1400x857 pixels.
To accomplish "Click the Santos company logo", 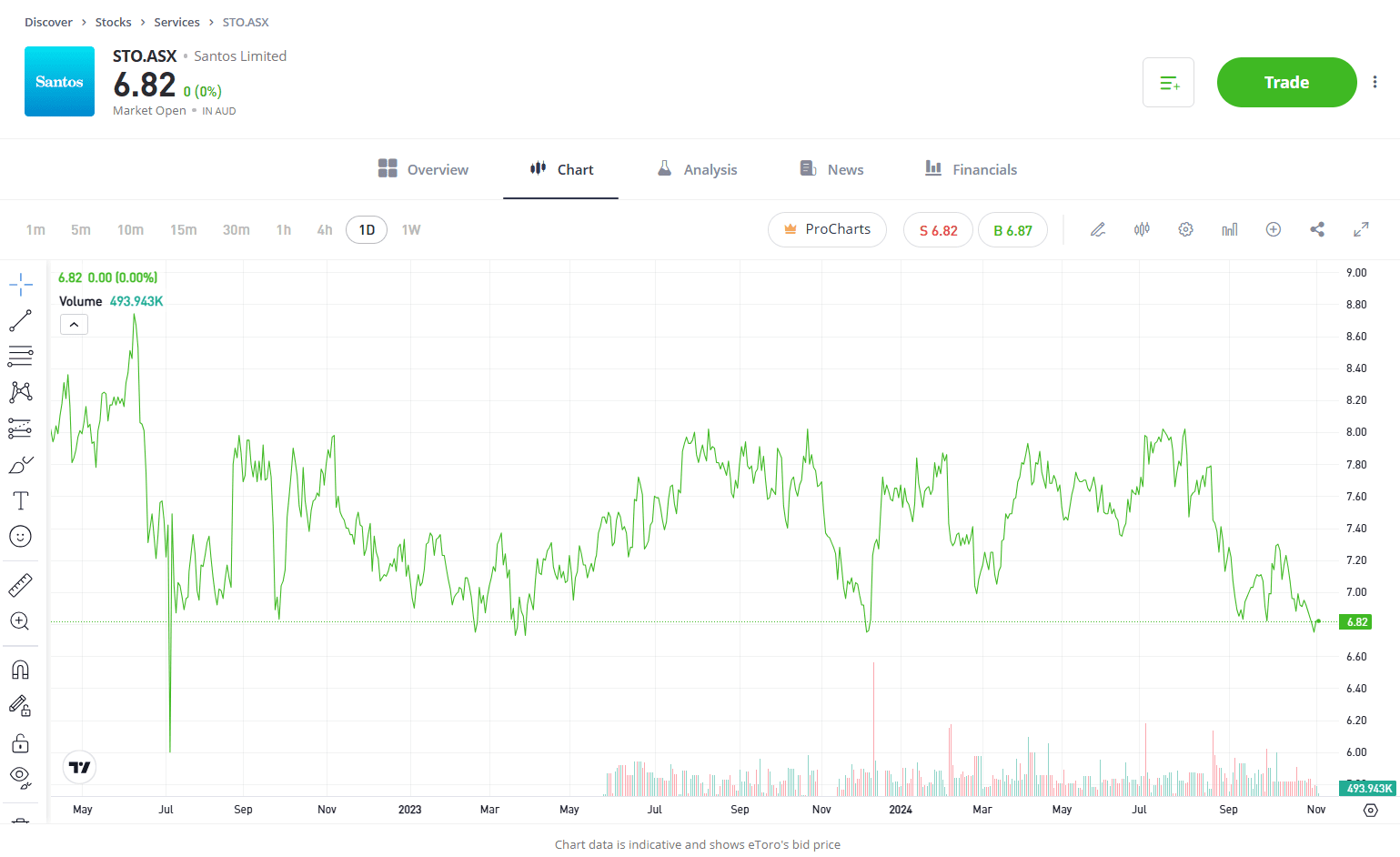I will (59, 82).
